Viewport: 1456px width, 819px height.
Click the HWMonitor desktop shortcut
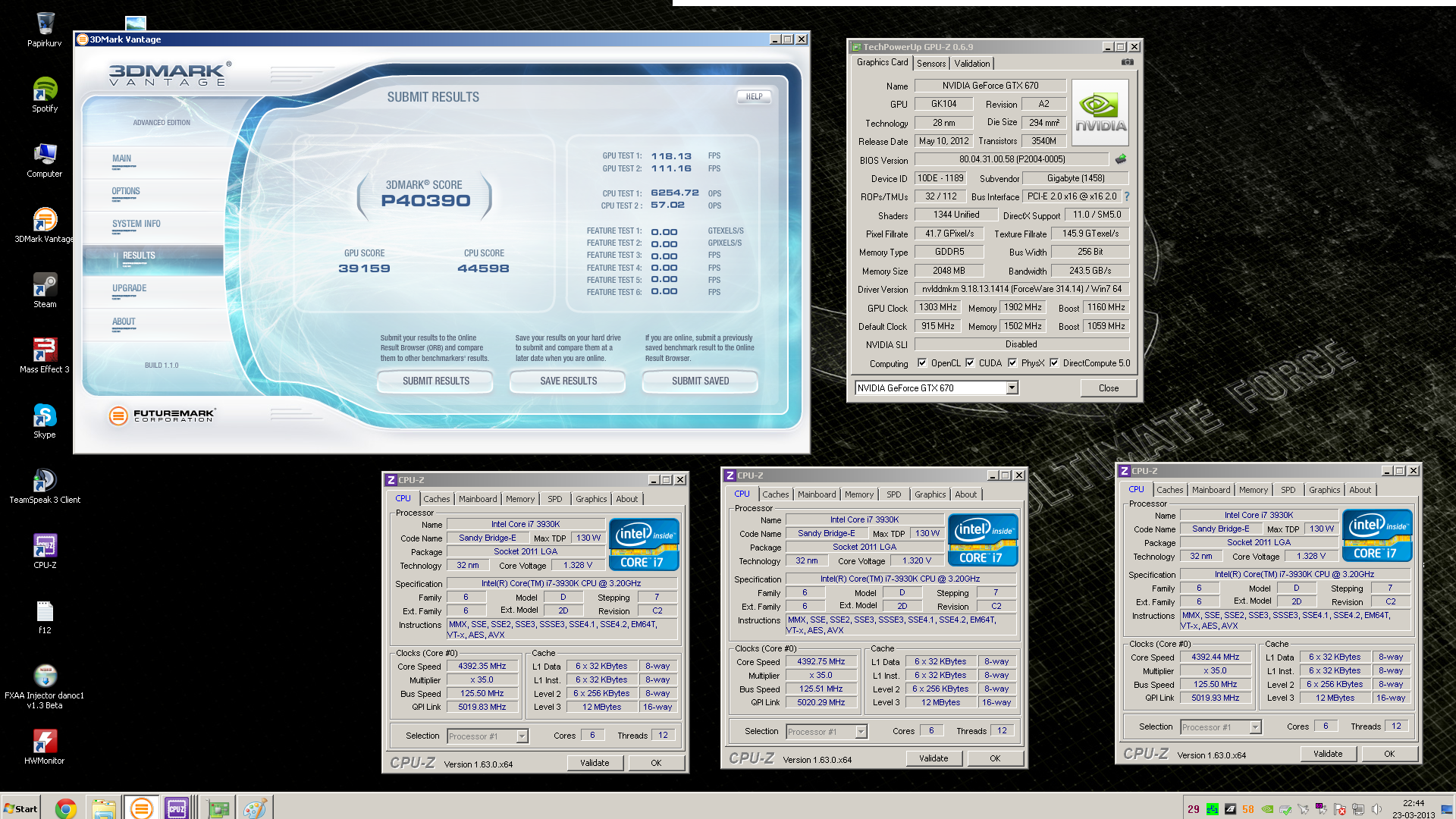[x=45, y=746]
